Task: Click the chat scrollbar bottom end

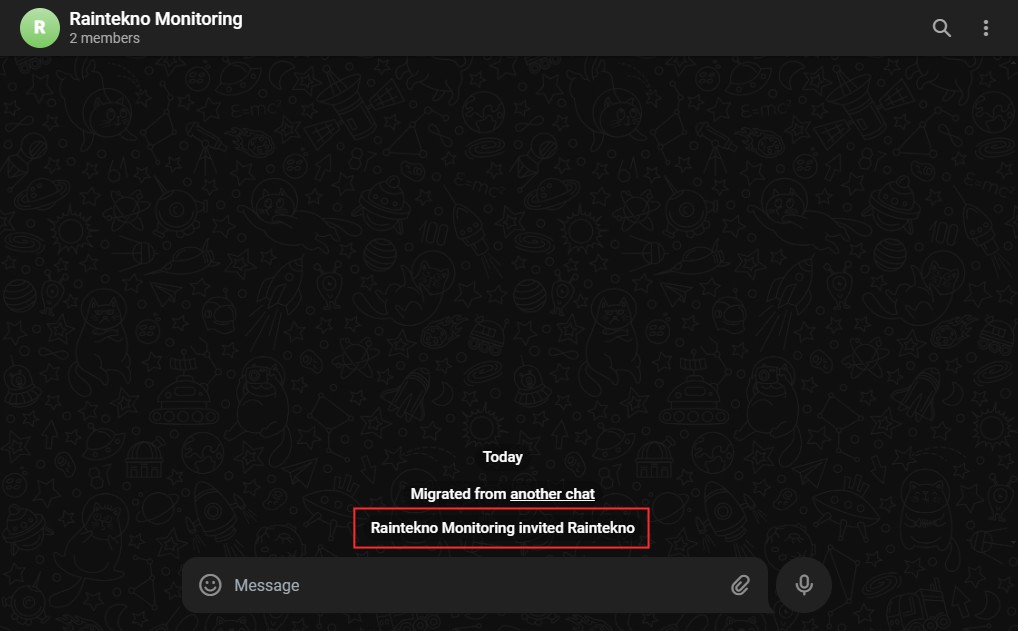Action: pyautogui.click(x=1014, y=543)
